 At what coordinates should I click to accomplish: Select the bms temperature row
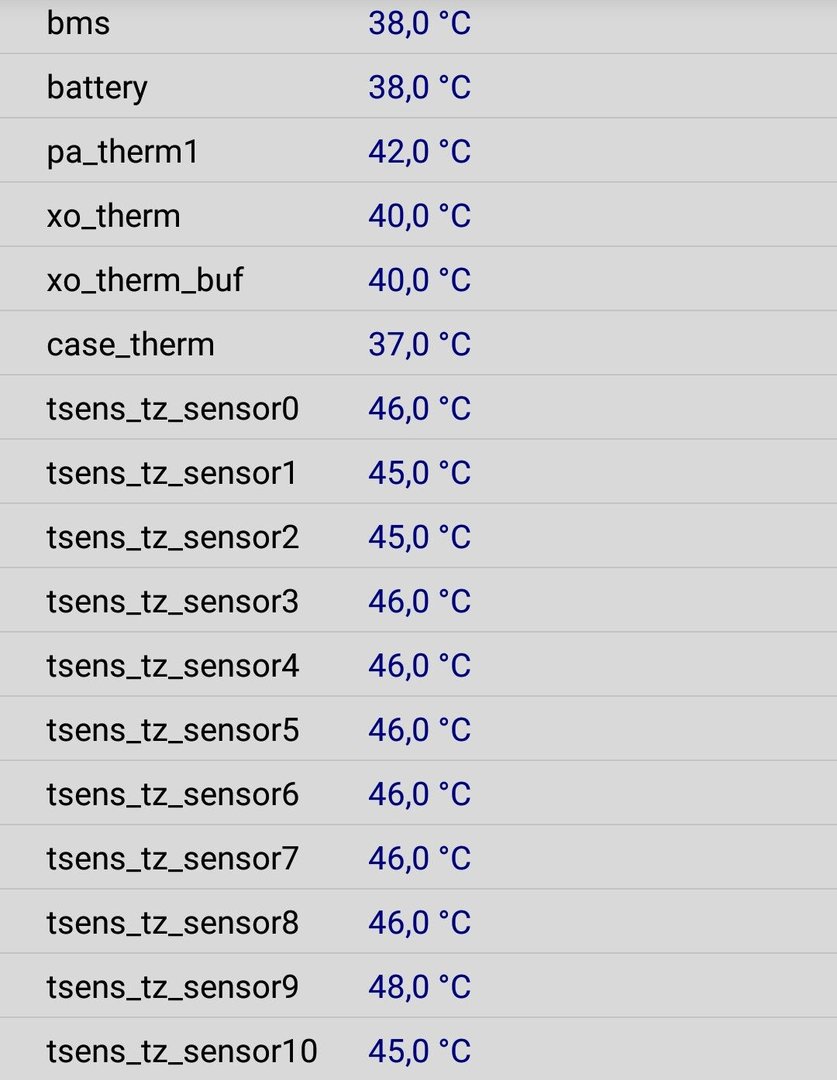418,23
